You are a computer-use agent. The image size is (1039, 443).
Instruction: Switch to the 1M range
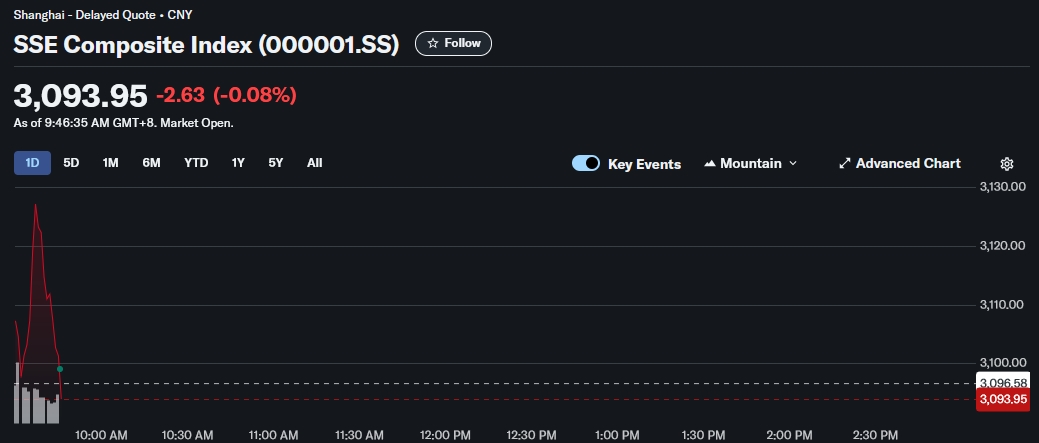[111, 163]
